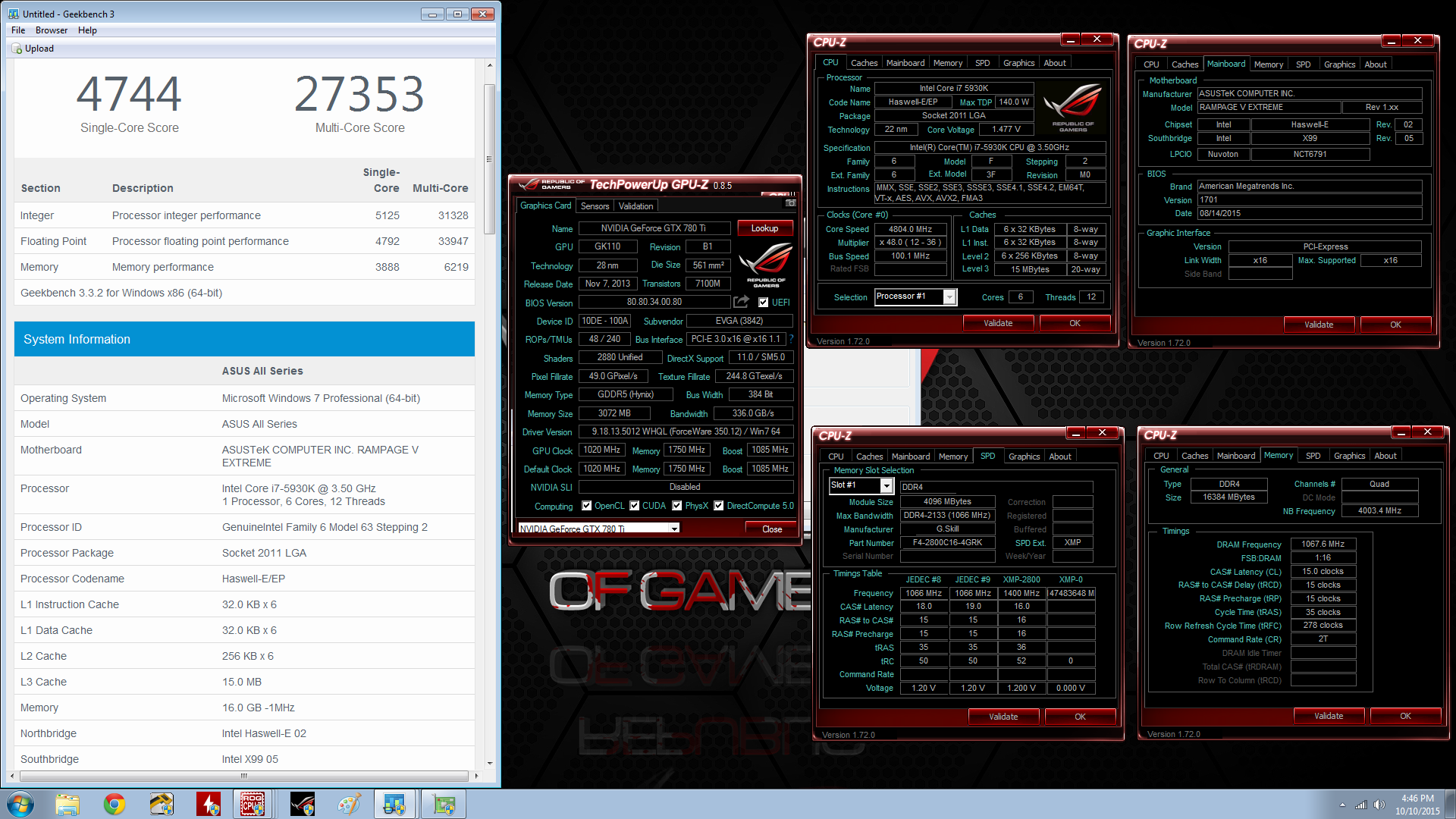The width and height of the screenshot is (1456, 819).
Task: Click the Core Speed 4804.0 MHz value
Action: (911, 229)
